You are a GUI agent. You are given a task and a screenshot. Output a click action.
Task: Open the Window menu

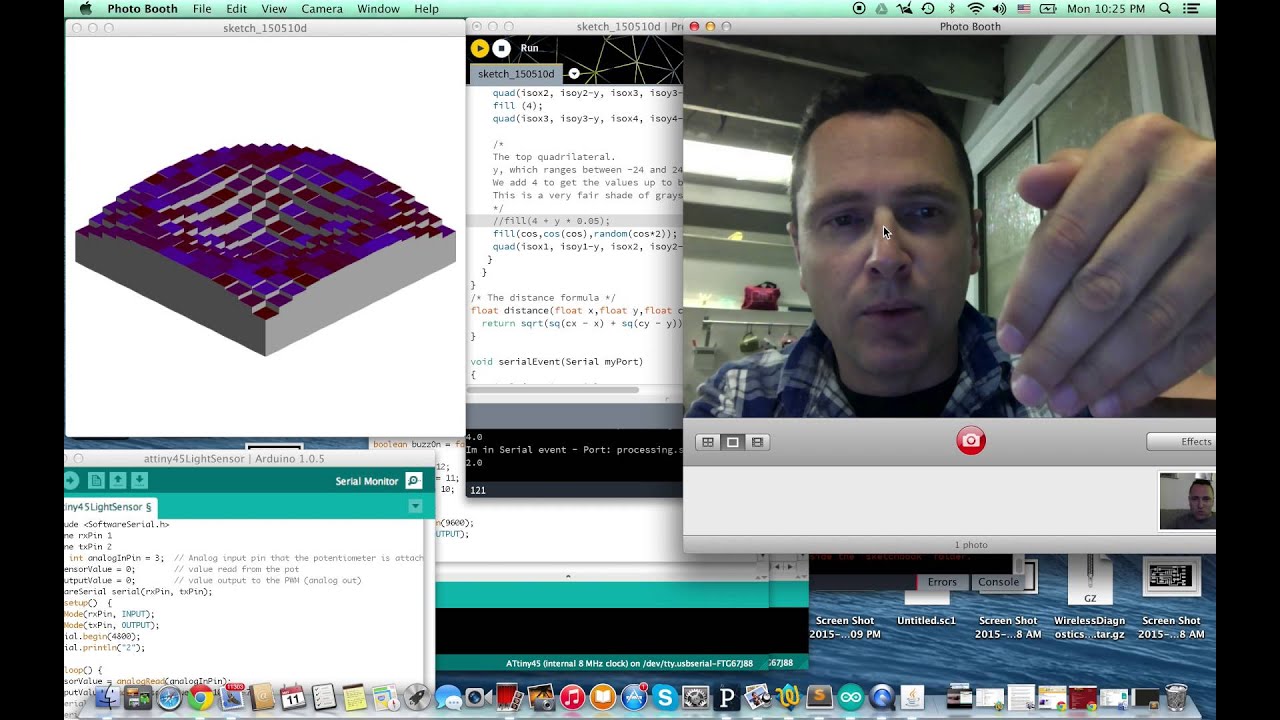pos(378,9)
